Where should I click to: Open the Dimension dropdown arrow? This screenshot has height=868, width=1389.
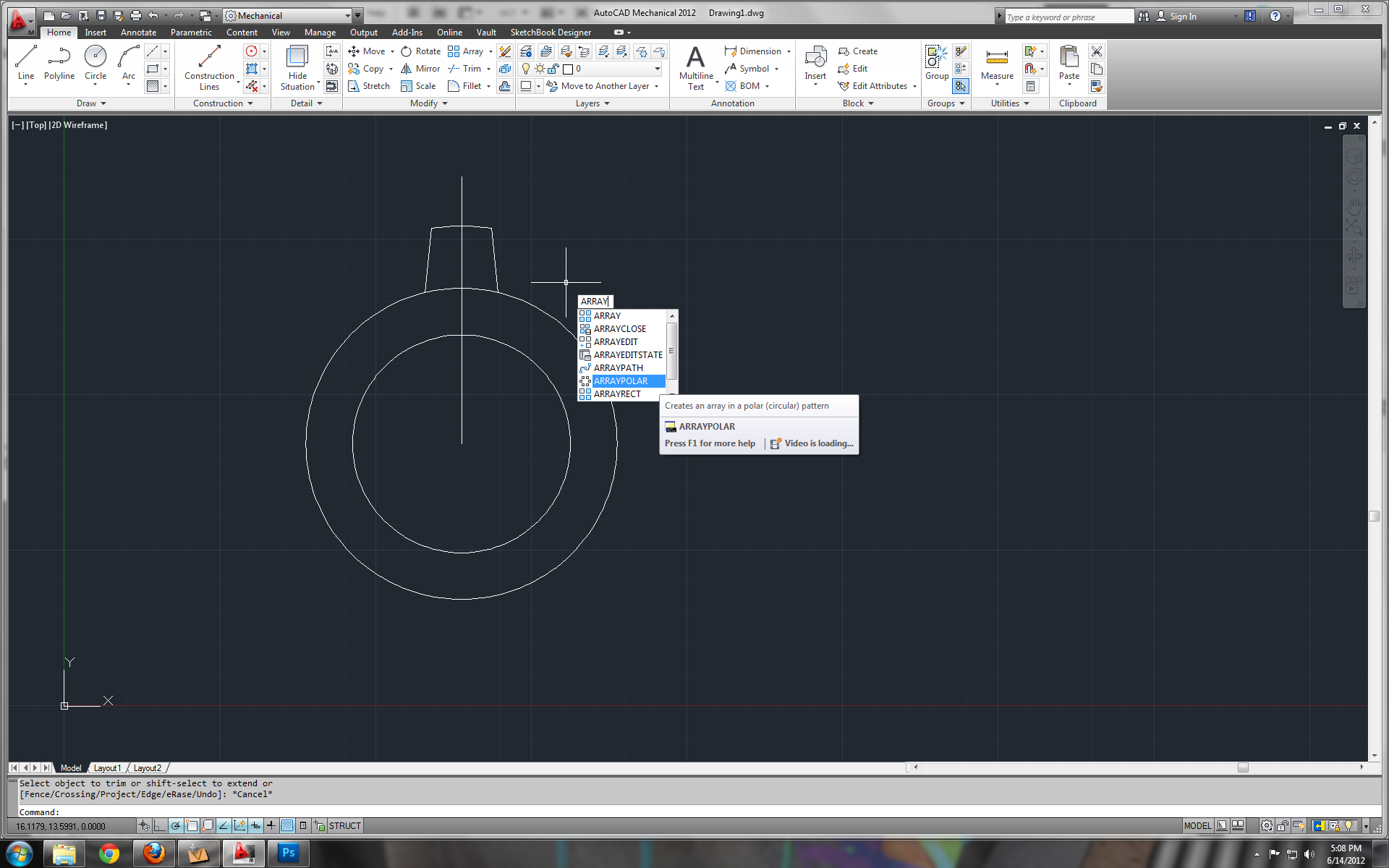click(789, 51)
